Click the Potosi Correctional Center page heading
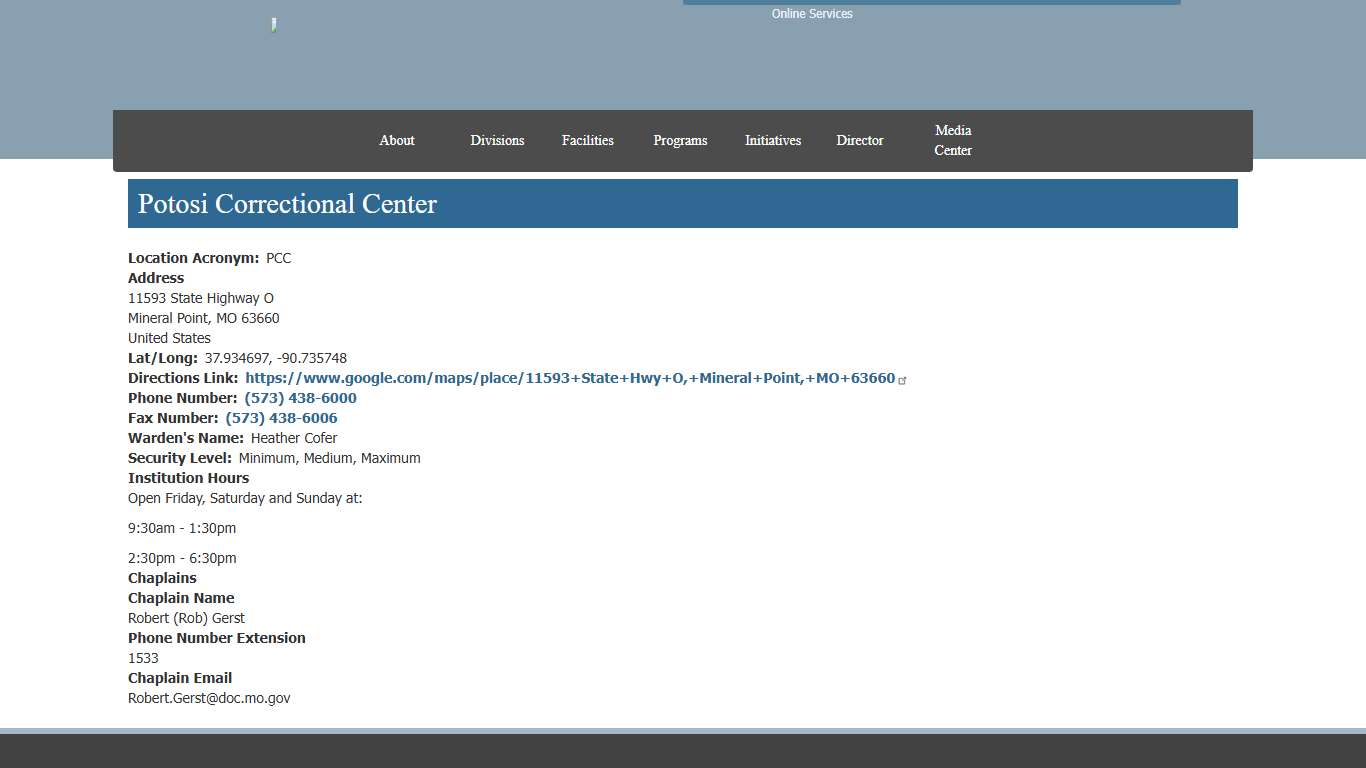The width and height of the screenshot is (1366, 768). pyautogui.click(x=287, y=204)
